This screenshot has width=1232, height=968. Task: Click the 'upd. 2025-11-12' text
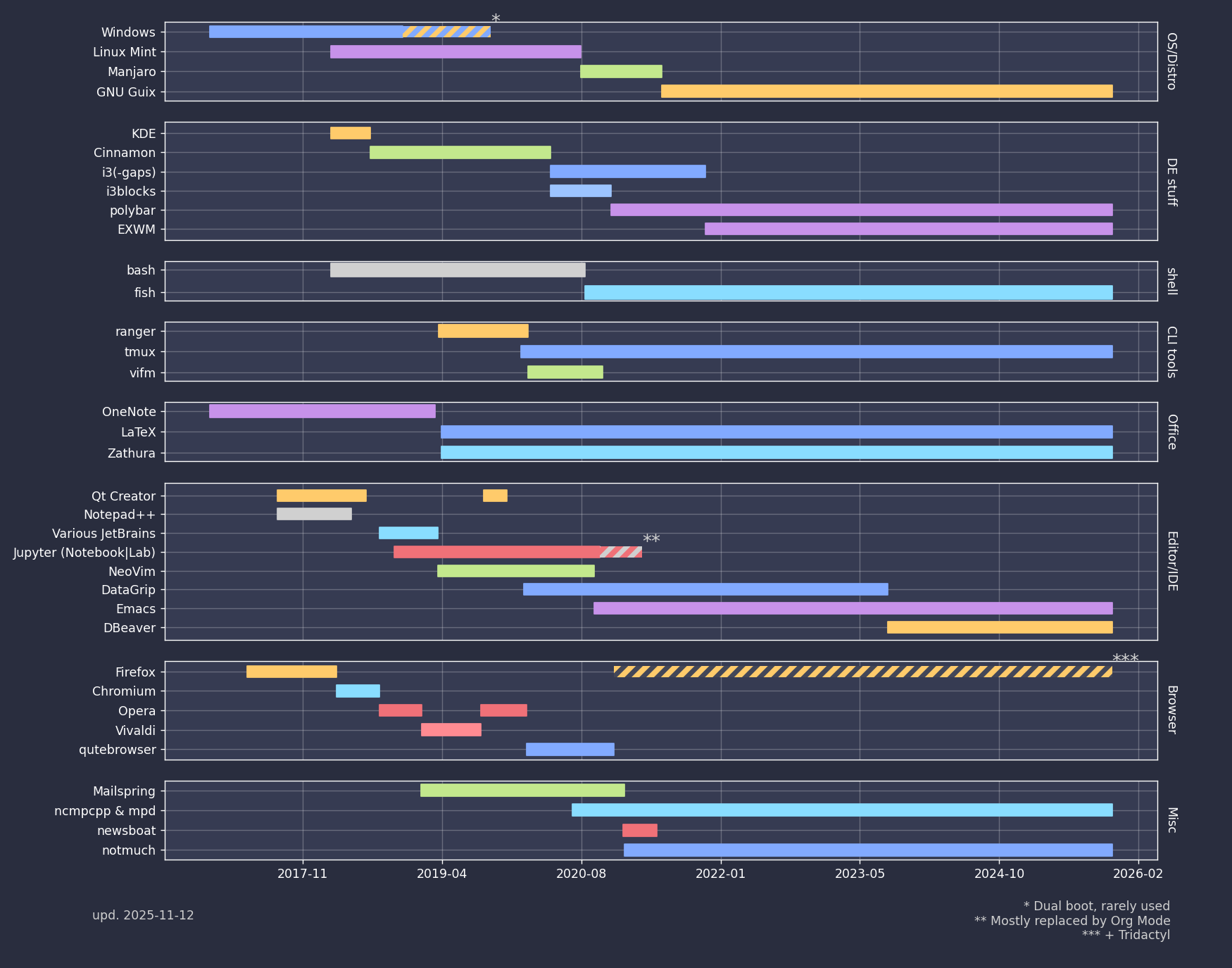143,915
